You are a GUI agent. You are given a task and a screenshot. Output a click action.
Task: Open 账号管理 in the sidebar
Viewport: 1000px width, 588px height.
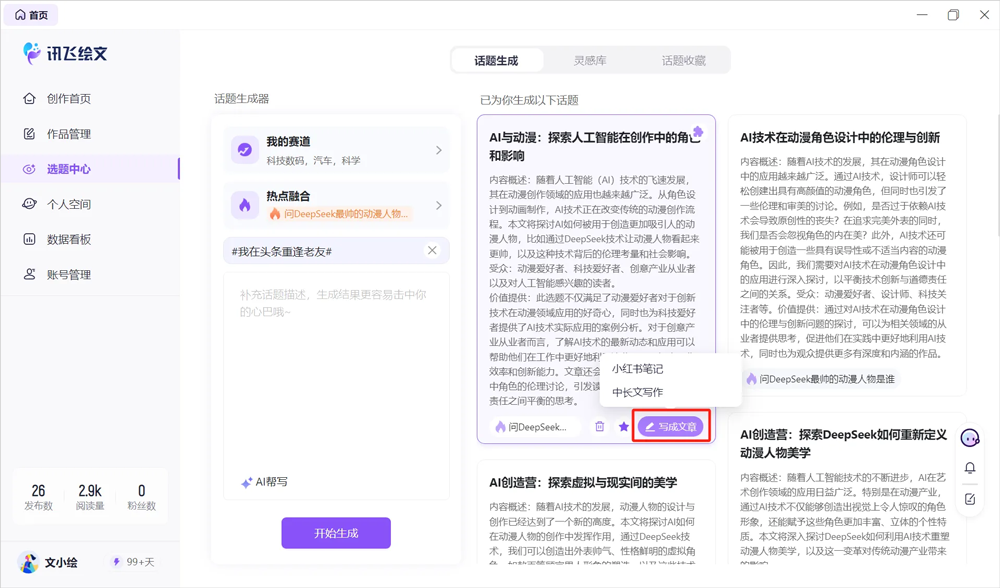(x=68, y=274)
